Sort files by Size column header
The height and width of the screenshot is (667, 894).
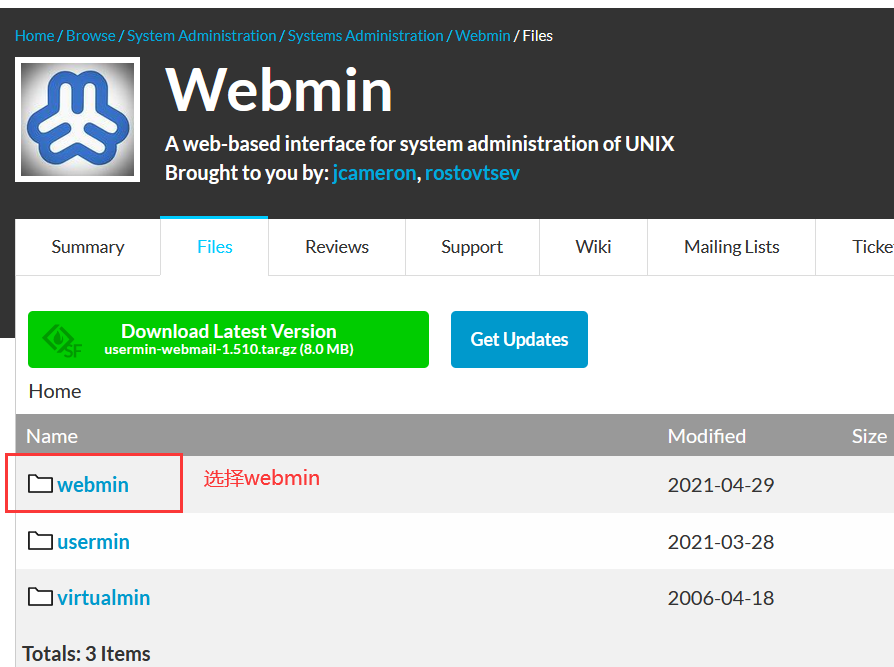click(869, 436)
